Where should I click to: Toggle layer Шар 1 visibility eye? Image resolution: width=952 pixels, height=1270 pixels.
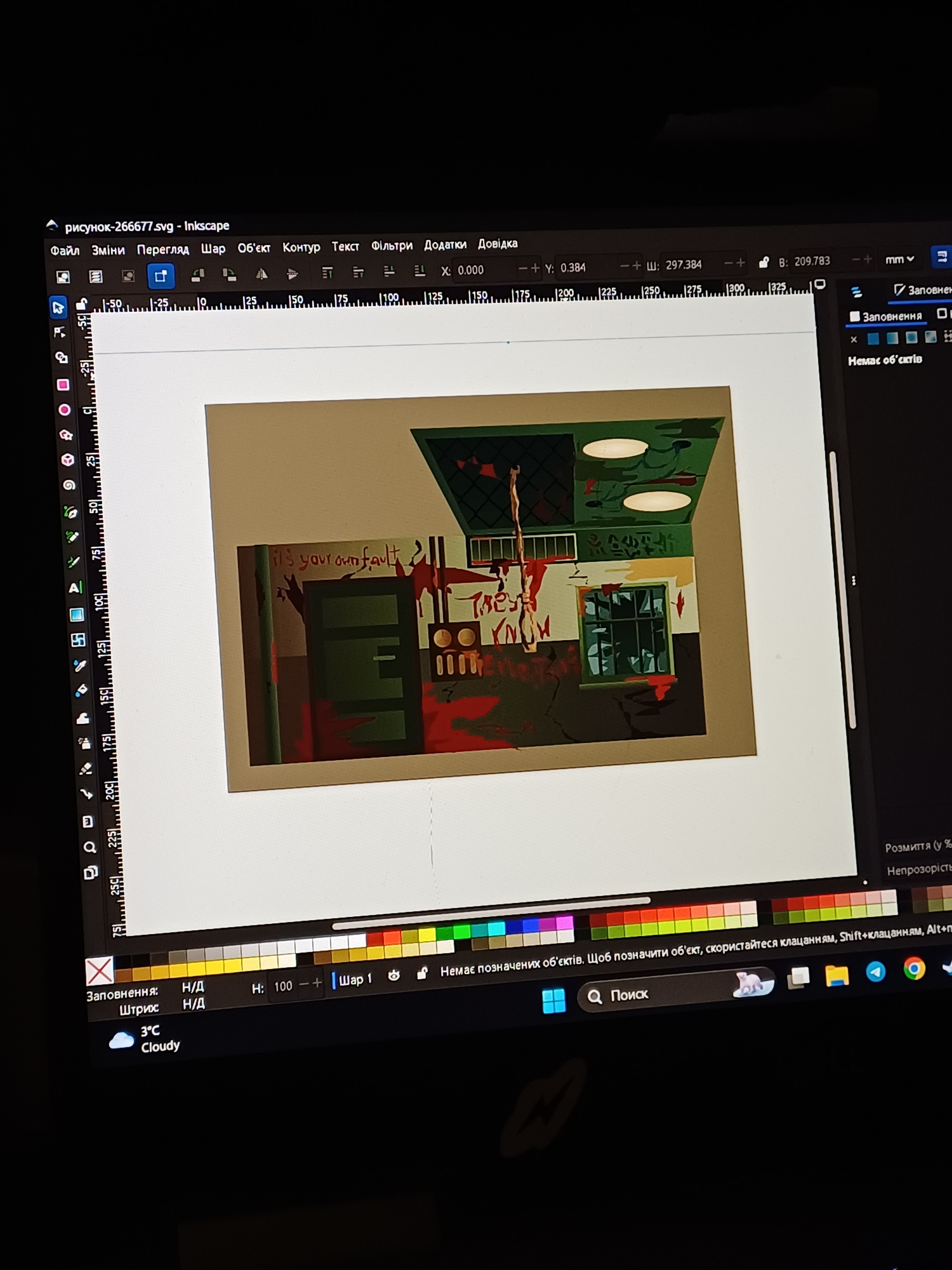click(x=393, y=976)
